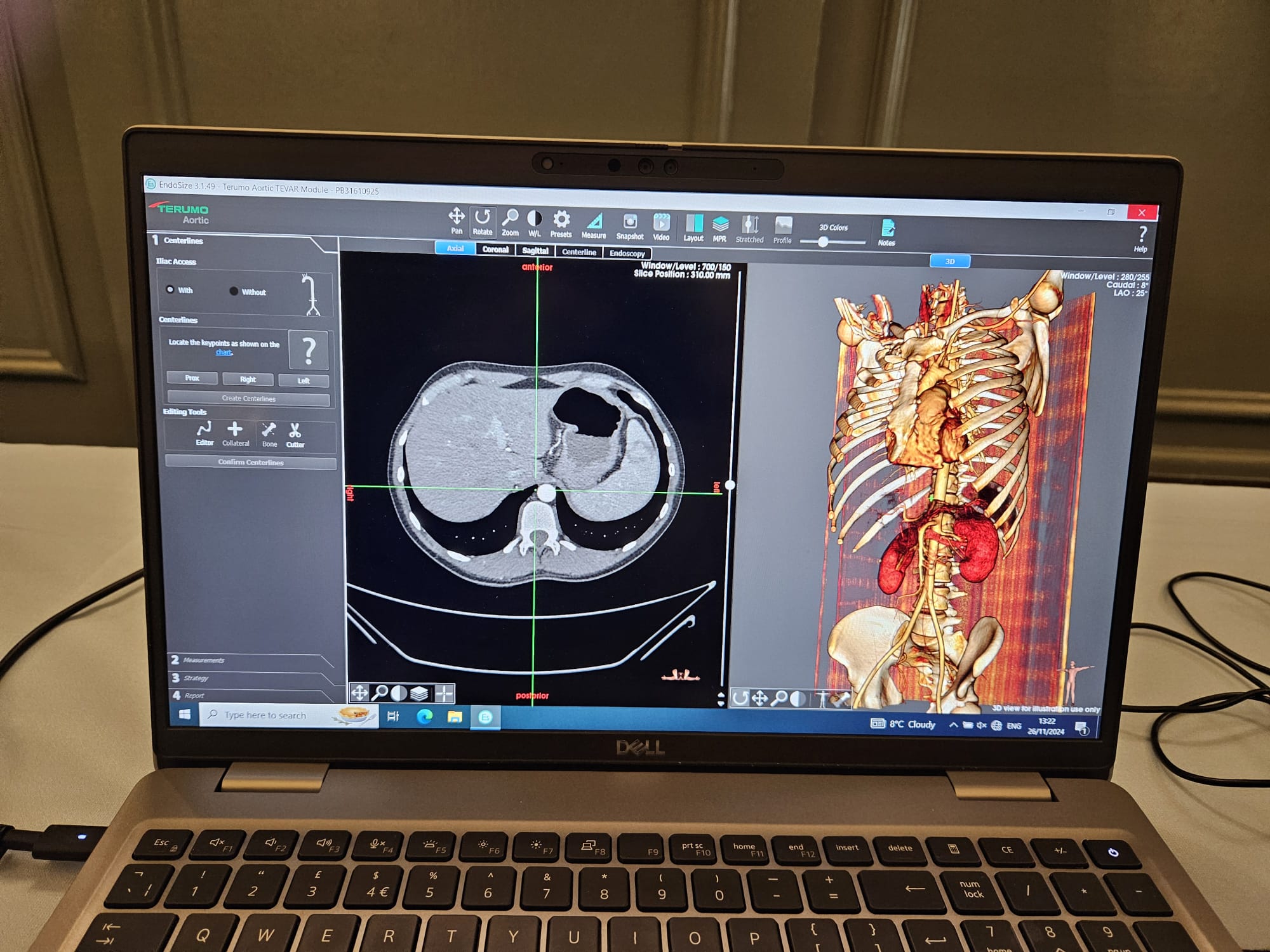Show the keypoints chart question mark image

click(x=309, y=350)
